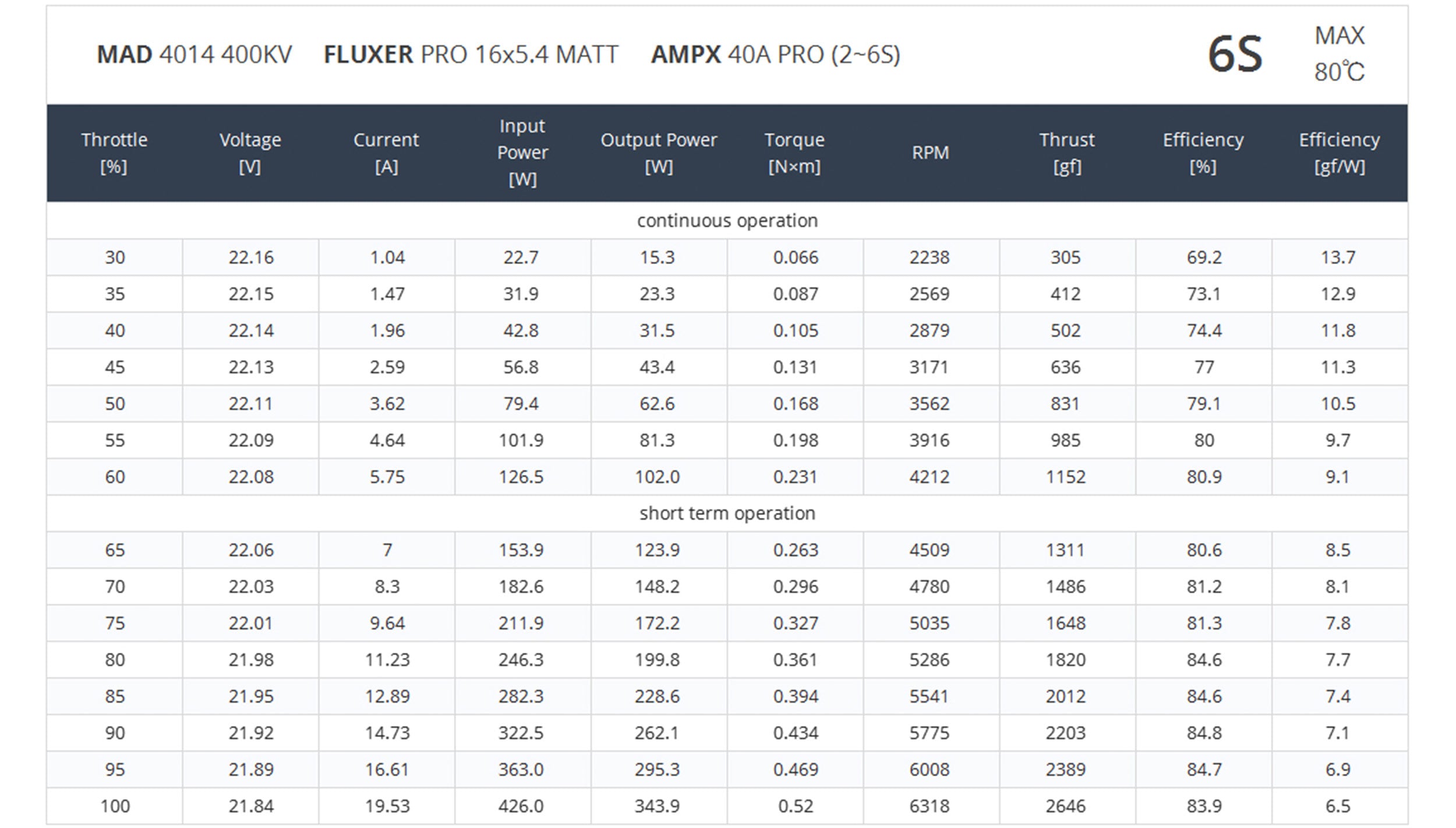Click the AMPX 40A PRO (2~6S) text
1456x828 pixels.
click(775, 55)
